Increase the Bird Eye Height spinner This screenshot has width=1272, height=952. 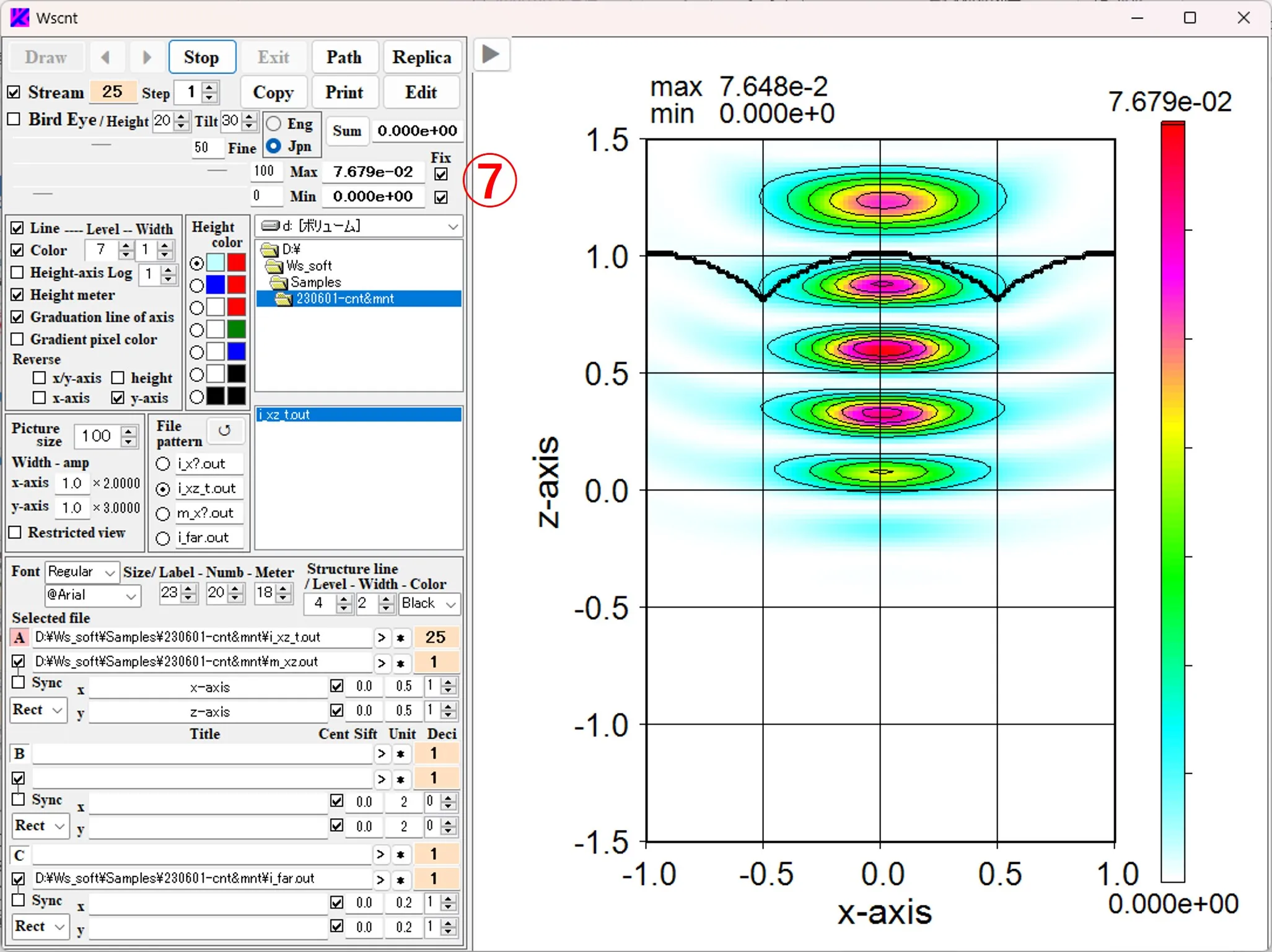[181, 116]
